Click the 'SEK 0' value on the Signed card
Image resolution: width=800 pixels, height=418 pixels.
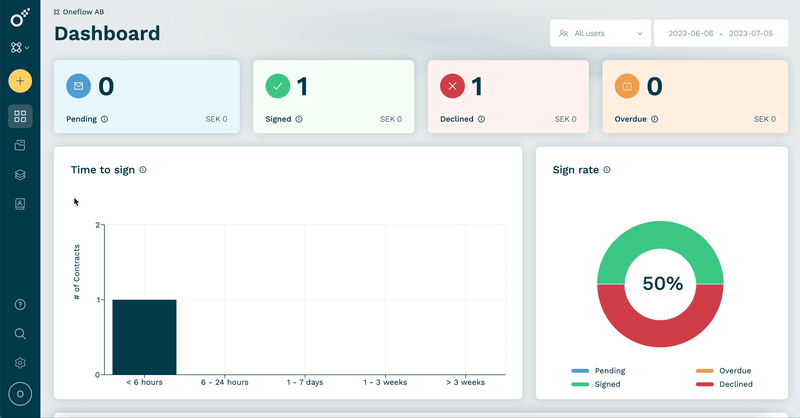point(391,119)
